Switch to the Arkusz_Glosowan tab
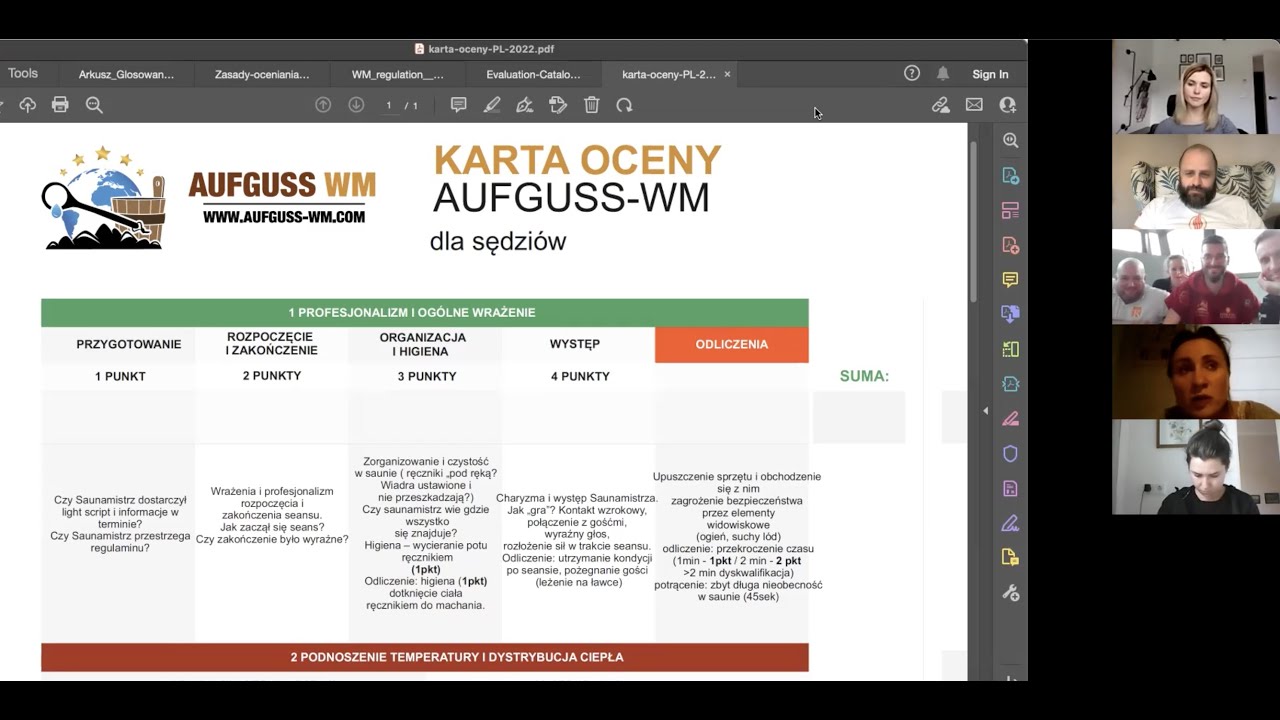 (126, 74)
